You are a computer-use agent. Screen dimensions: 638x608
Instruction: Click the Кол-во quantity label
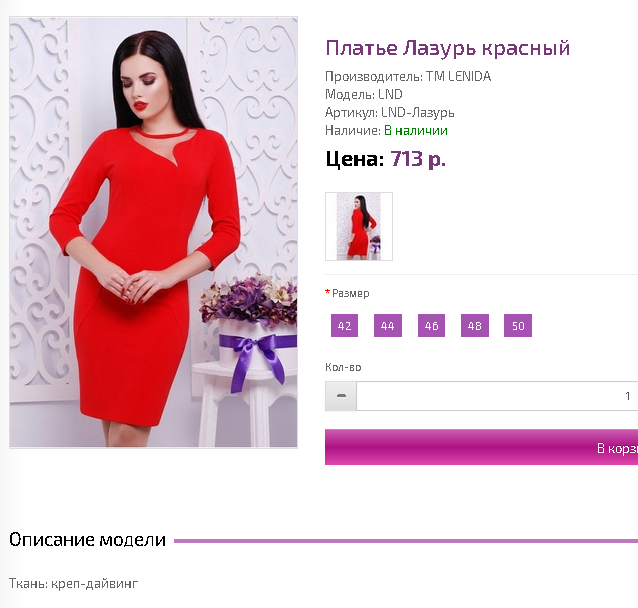click(x=343, y=367)
